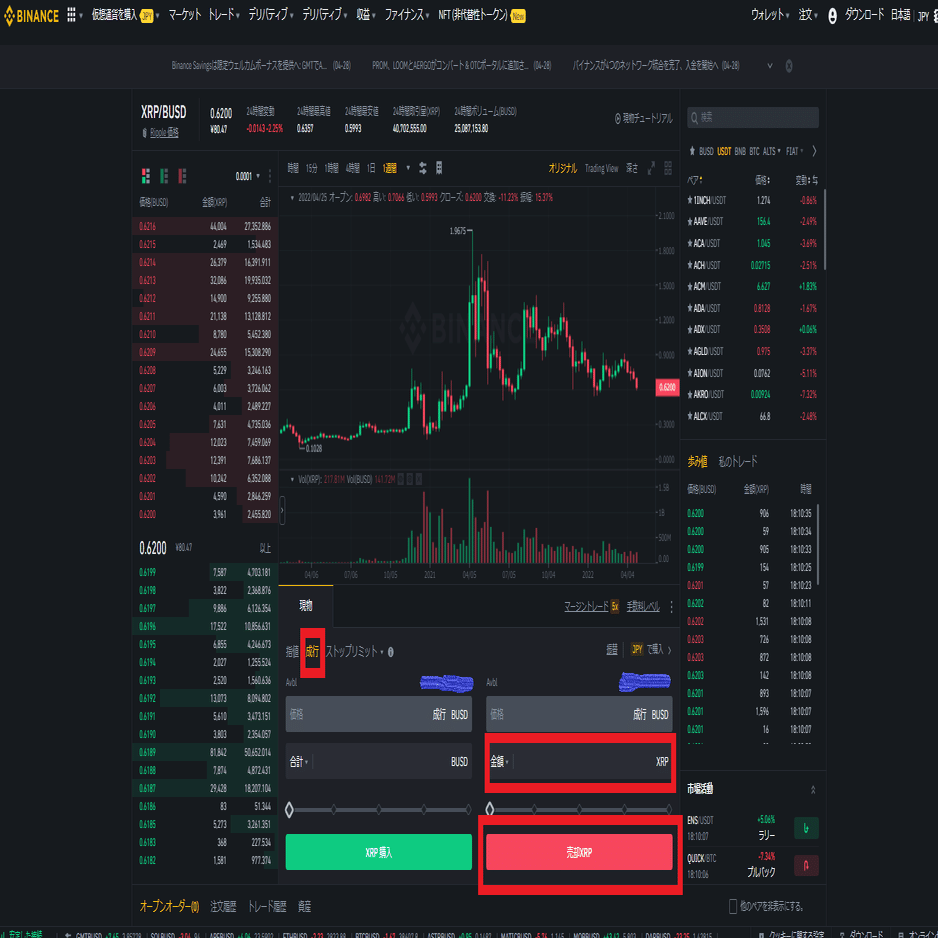The height and width of the screenshot is (938, 938).
Task: Favorite the AKRO/USDT pair star
Action: 690,395
